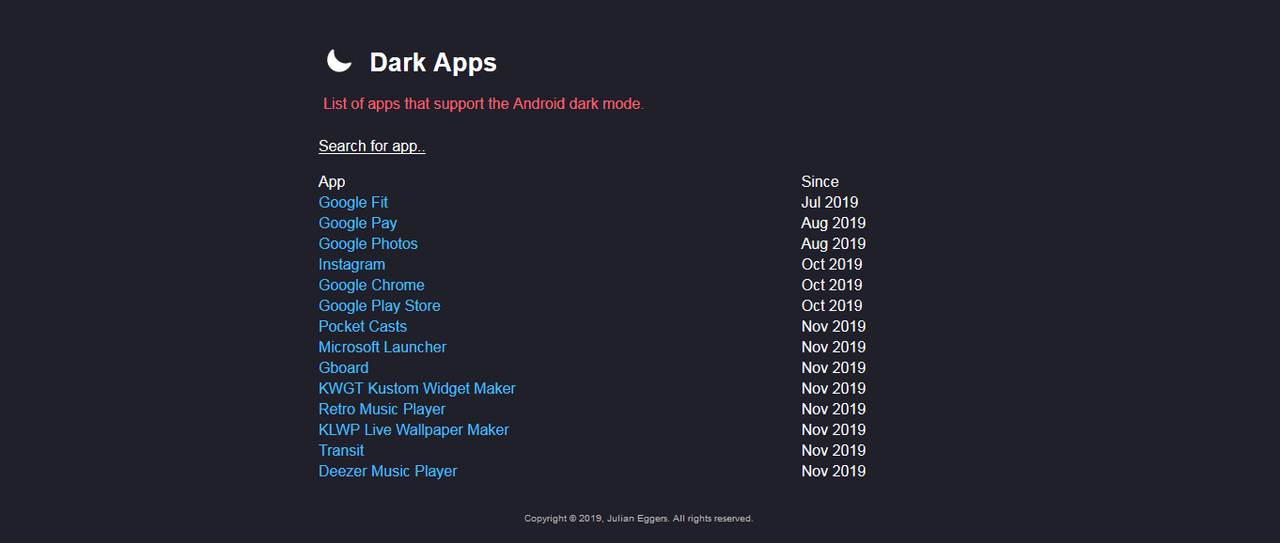This screenshot has width=1280, height=543.
Task: Click the Dark Apps page title
Action: (433, 62)
